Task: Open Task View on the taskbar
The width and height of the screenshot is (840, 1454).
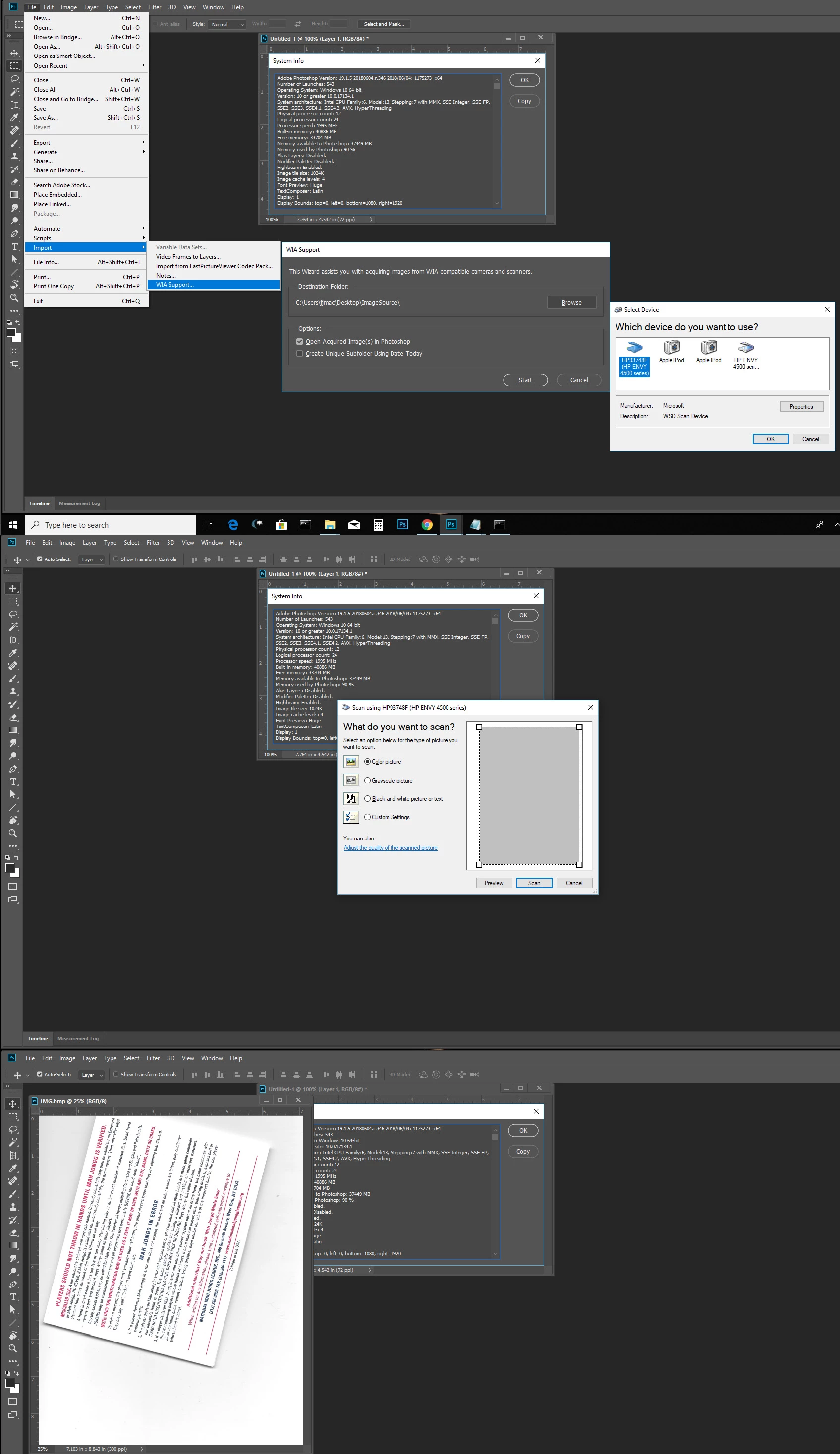Action: 208,524
